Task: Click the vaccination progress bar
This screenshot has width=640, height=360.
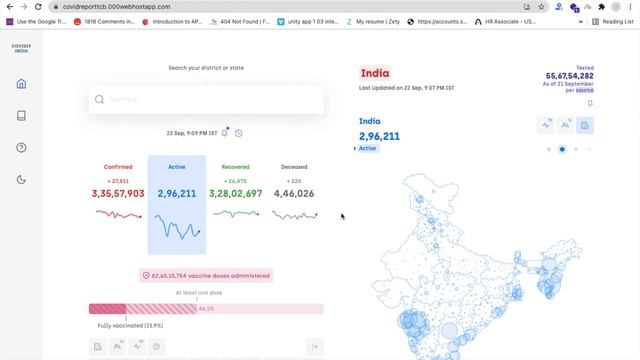Action: pyautogui.click(x=206, y=309)
